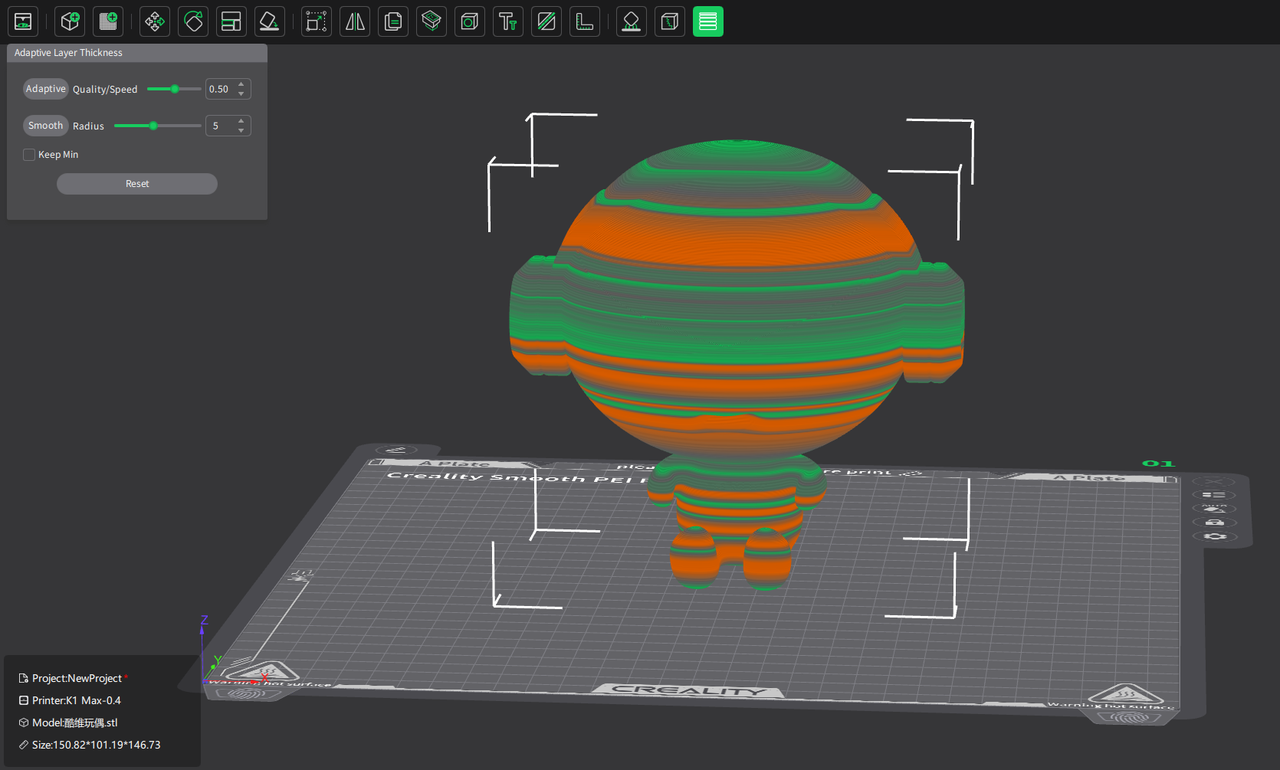The height and width of the screenshot is (770, 1280).
Task: Select the Clone/Copy model tool
Action: 392,21
